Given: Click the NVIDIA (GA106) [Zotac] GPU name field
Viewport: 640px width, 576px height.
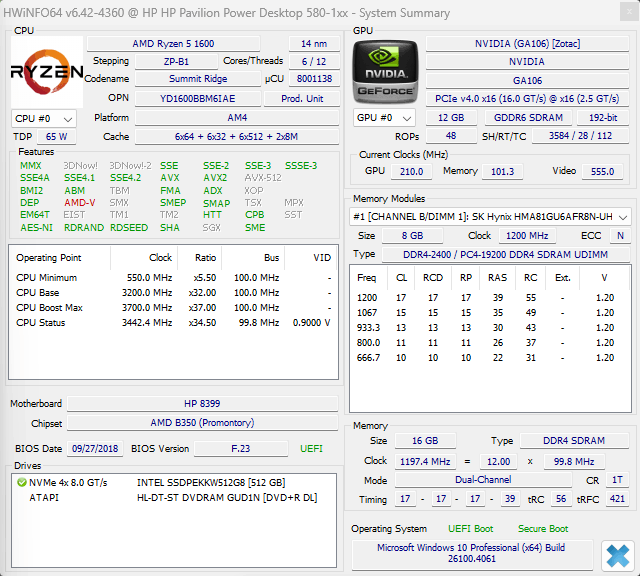Looking at the screenshot, I should click(x=527, y=44).
